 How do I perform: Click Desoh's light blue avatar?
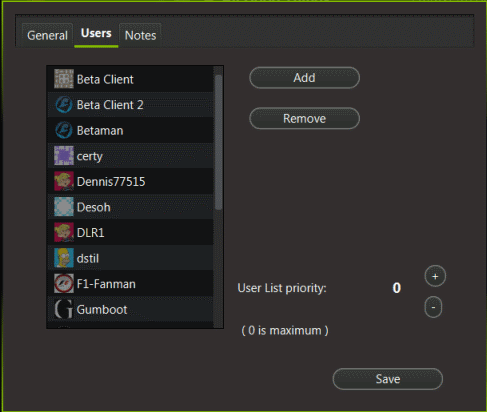click(x=64, y=207)
